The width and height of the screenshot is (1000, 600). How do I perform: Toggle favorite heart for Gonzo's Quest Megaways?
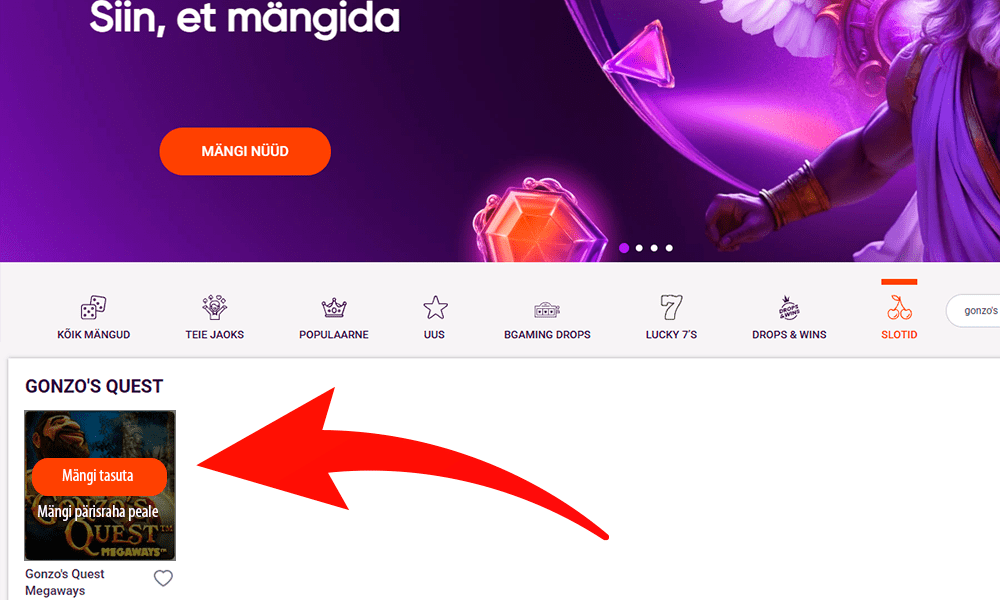coord(163,578)
